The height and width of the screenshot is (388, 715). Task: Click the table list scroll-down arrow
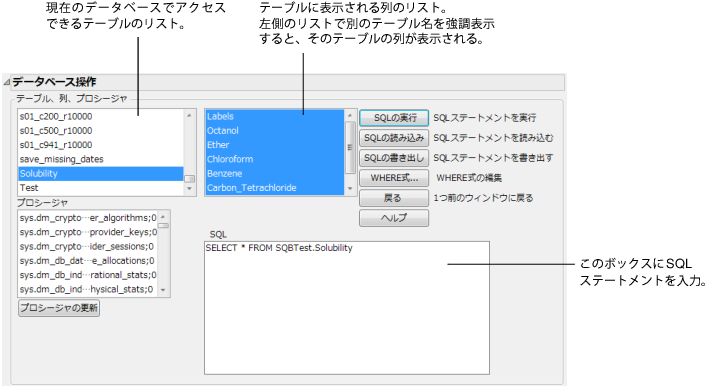(189, 189)
